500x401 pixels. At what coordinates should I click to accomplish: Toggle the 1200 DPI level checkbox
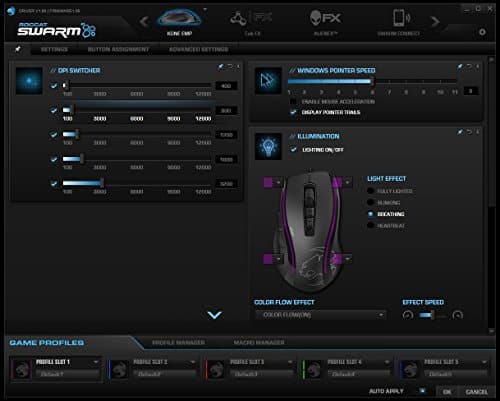tap(54, 135)
